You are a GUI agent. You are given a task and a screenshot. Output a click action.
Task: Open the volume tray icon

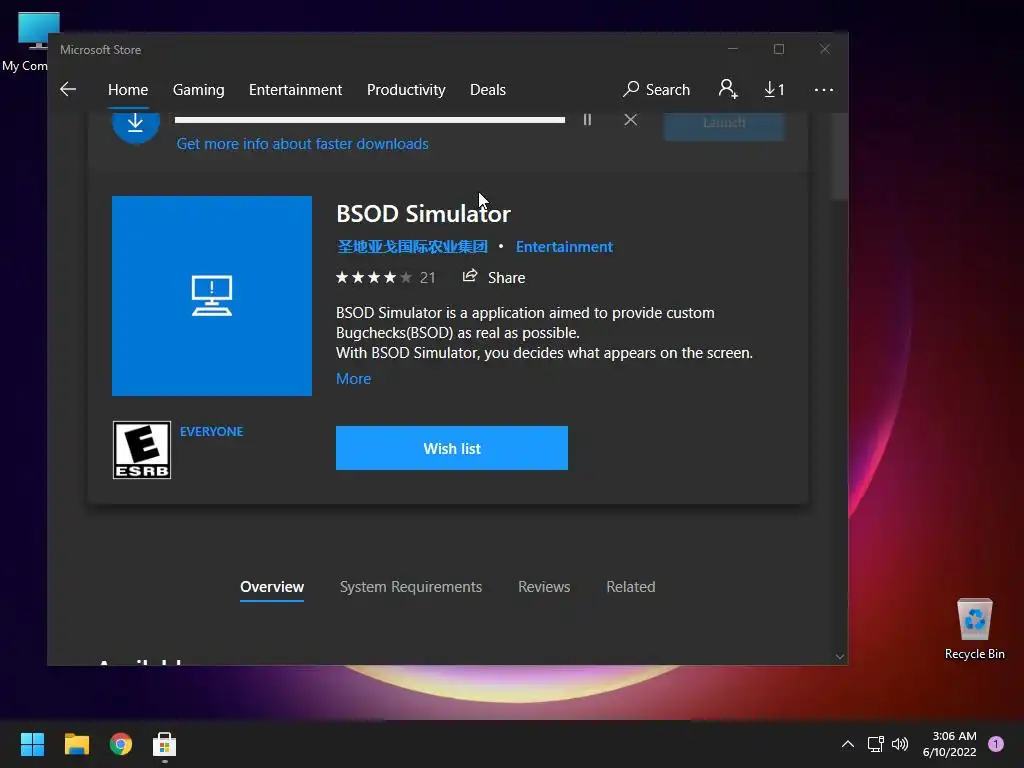coord(900,744)
